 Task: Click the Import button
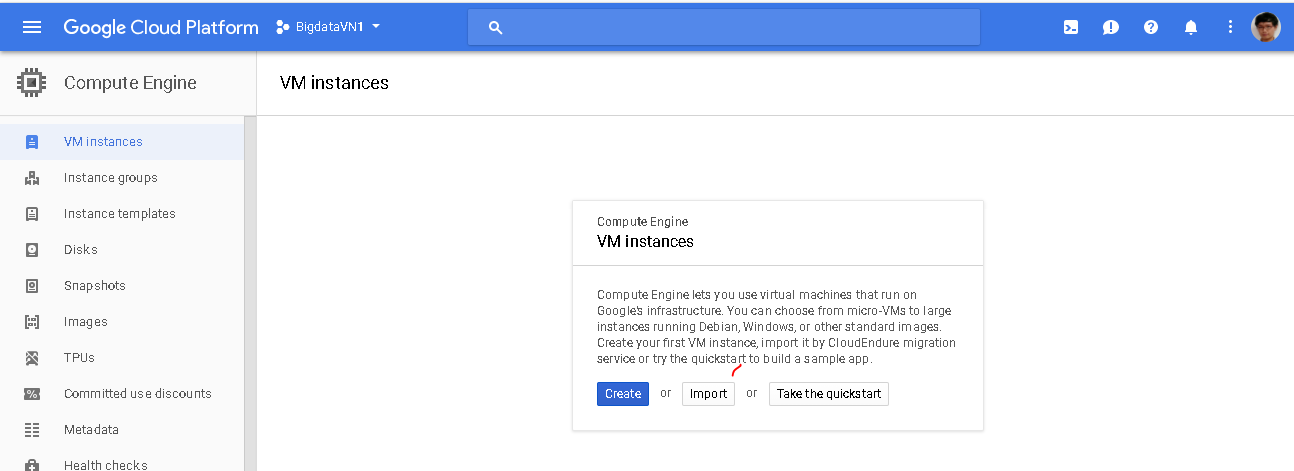click(x=708, y=394)
